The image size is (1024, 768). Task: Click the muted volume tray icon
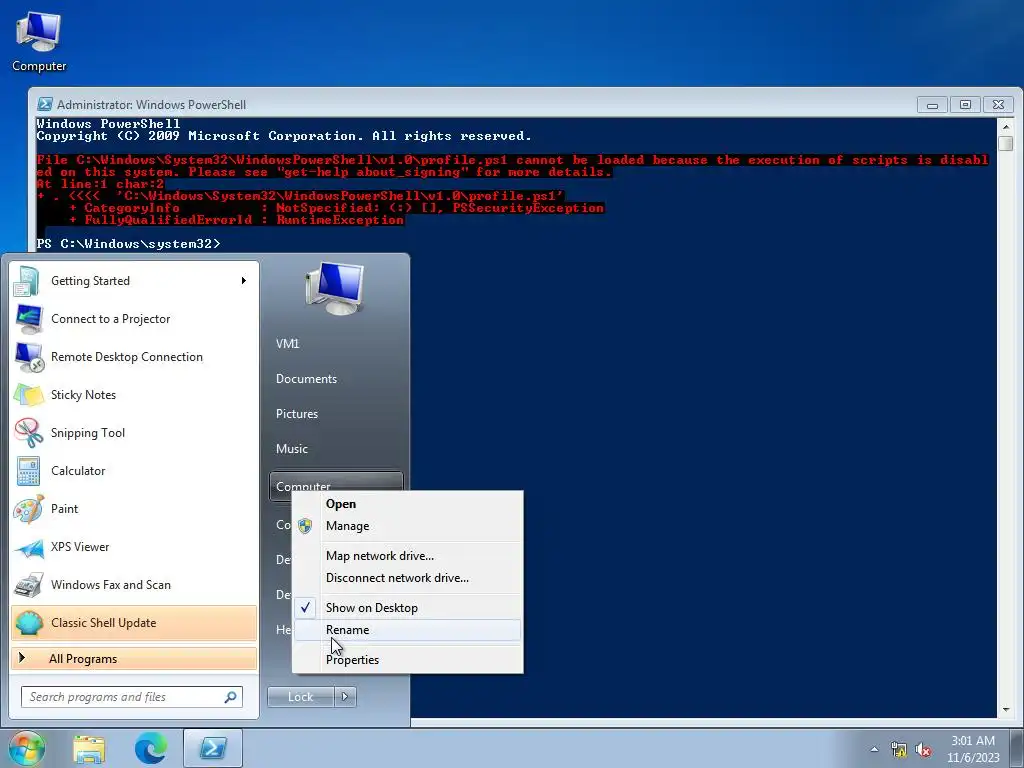(923, 749)
